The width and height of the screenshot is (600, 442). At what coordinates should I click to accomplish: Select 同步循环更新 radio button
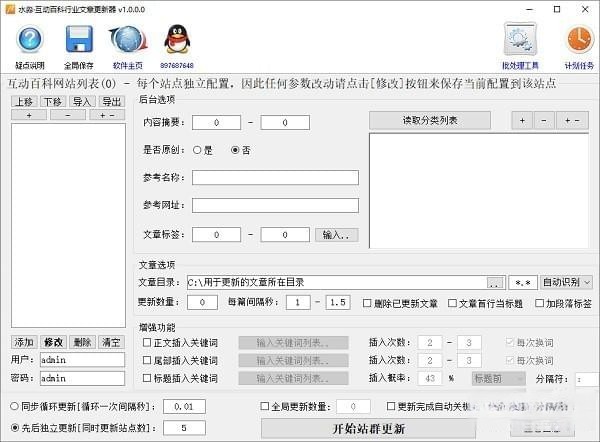pyautogui.click(x=15, y=406)
